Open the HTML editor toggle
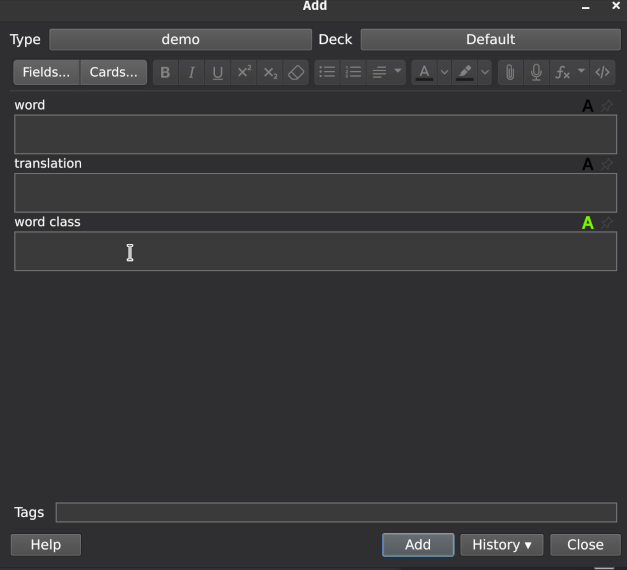The width and height of the screenshot is (627, 570). coord(602,73)
